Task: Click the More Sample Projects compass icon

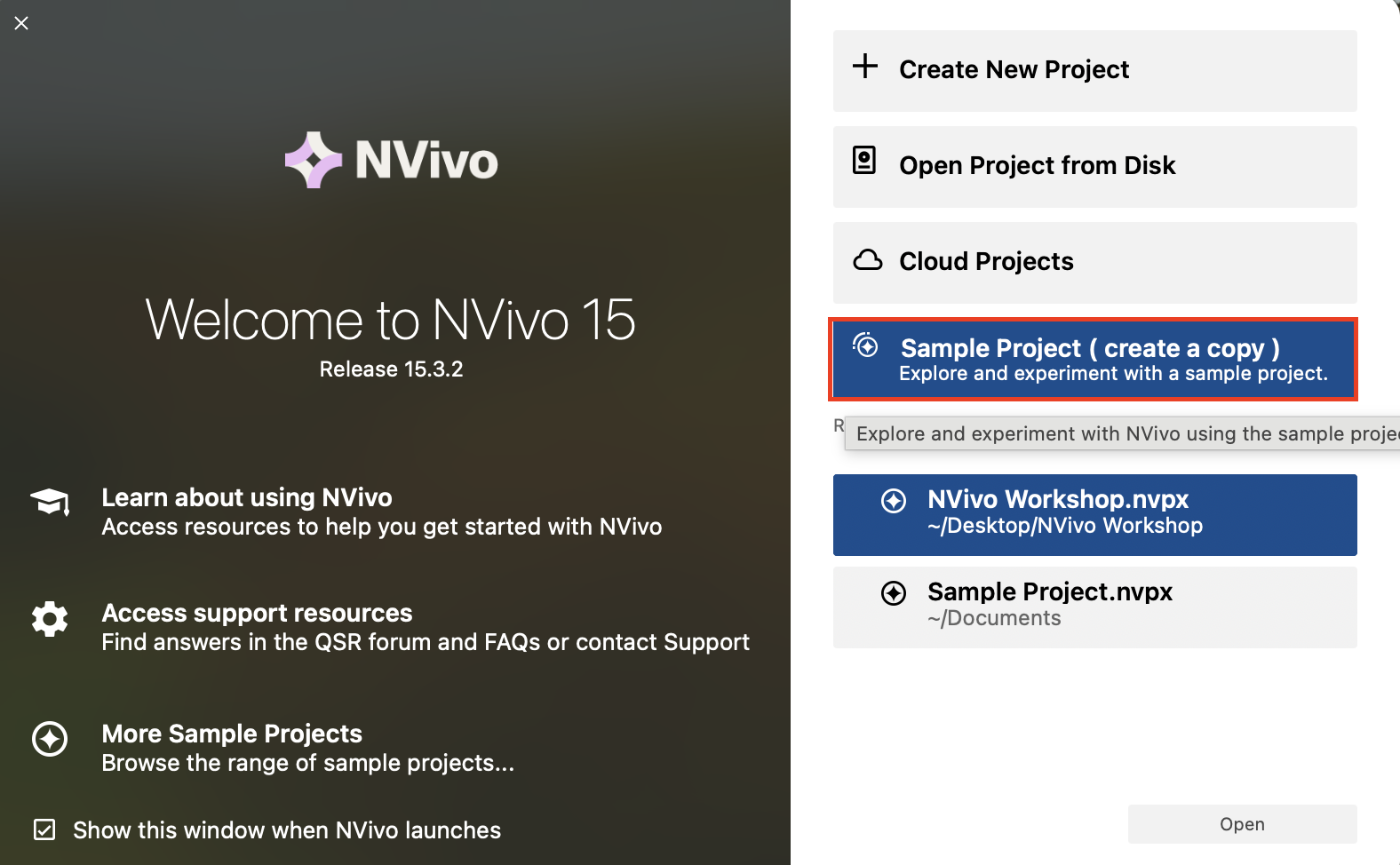Action: click(x=50, y=738)
